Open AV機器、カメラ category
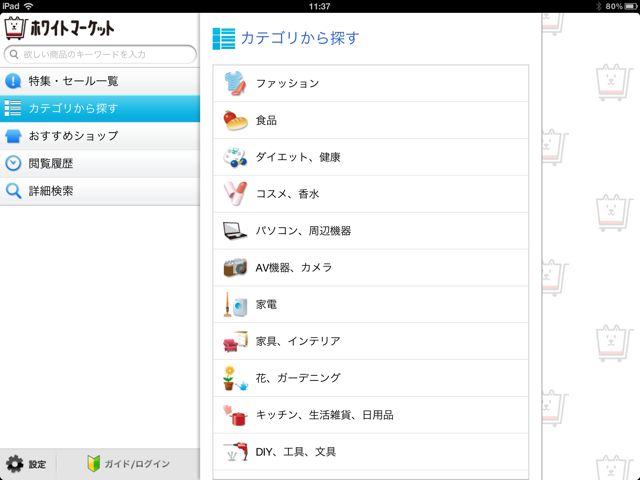 click(371, 267)
